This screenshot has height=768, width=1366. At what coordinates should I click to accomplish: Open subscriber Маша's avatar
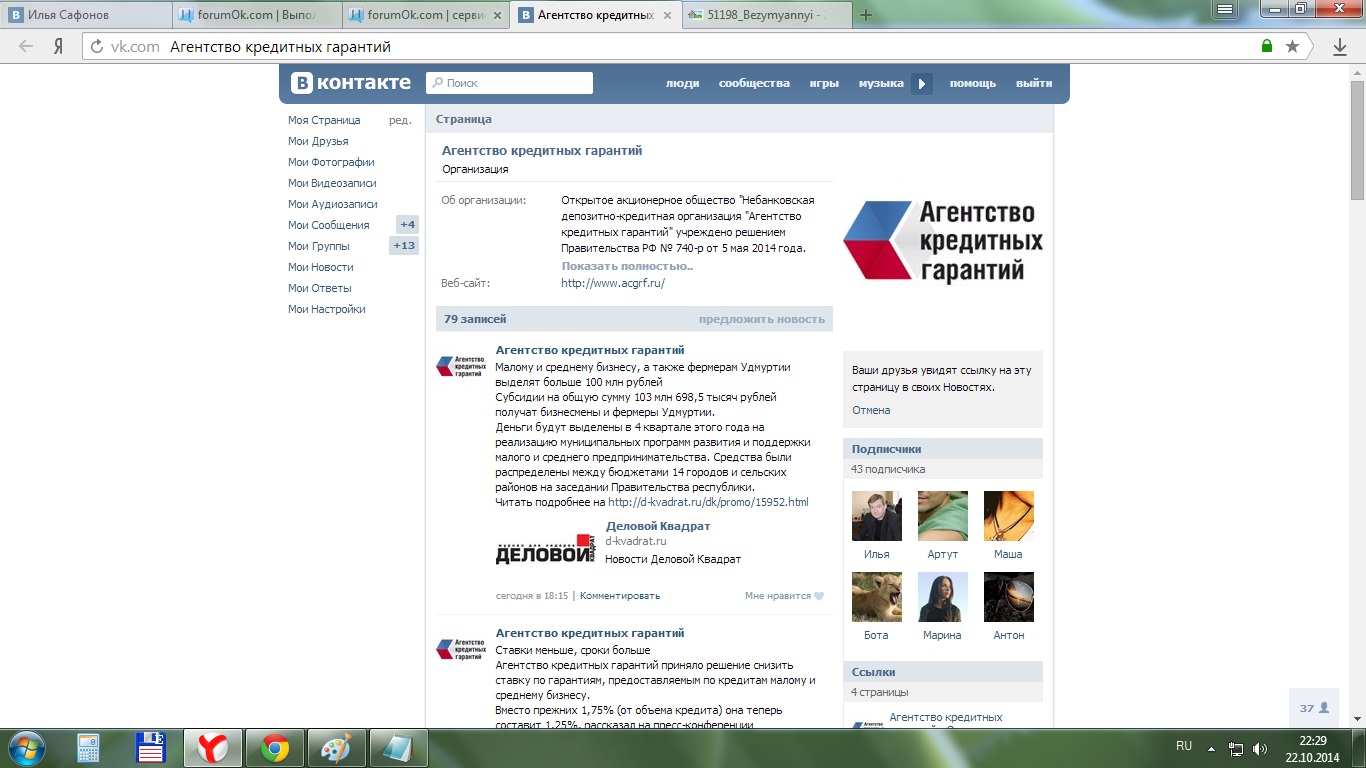[1009, 516]
